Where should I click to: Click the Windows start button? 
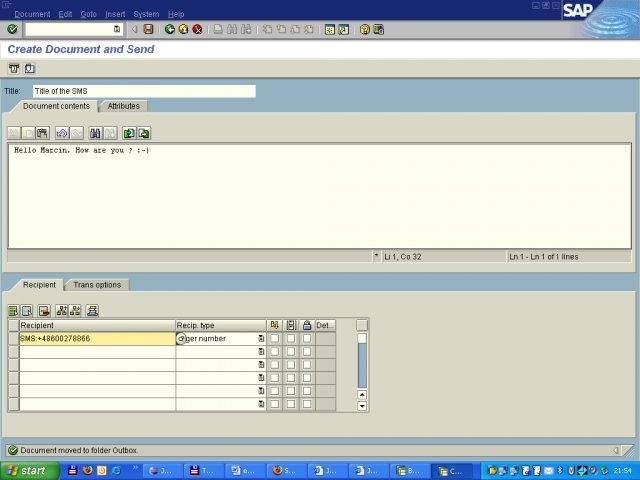27,470
